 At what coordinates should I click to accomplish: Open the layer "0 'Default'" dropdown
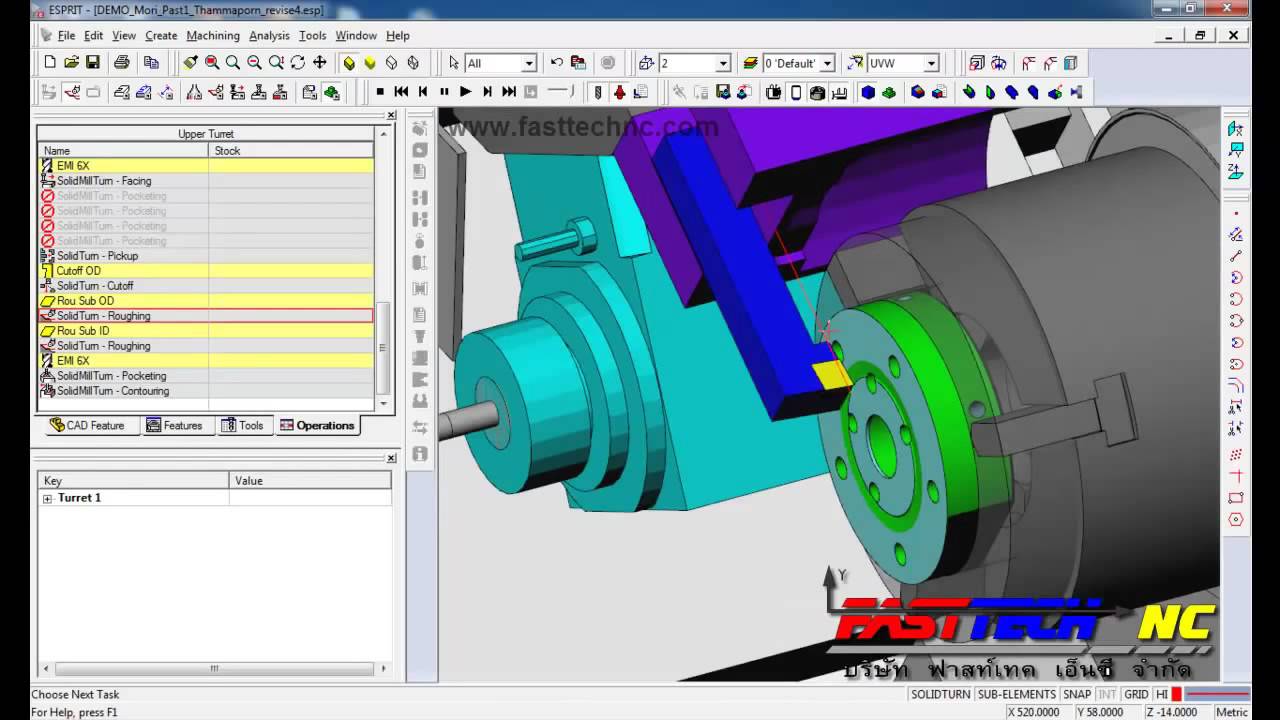point(827,63)
